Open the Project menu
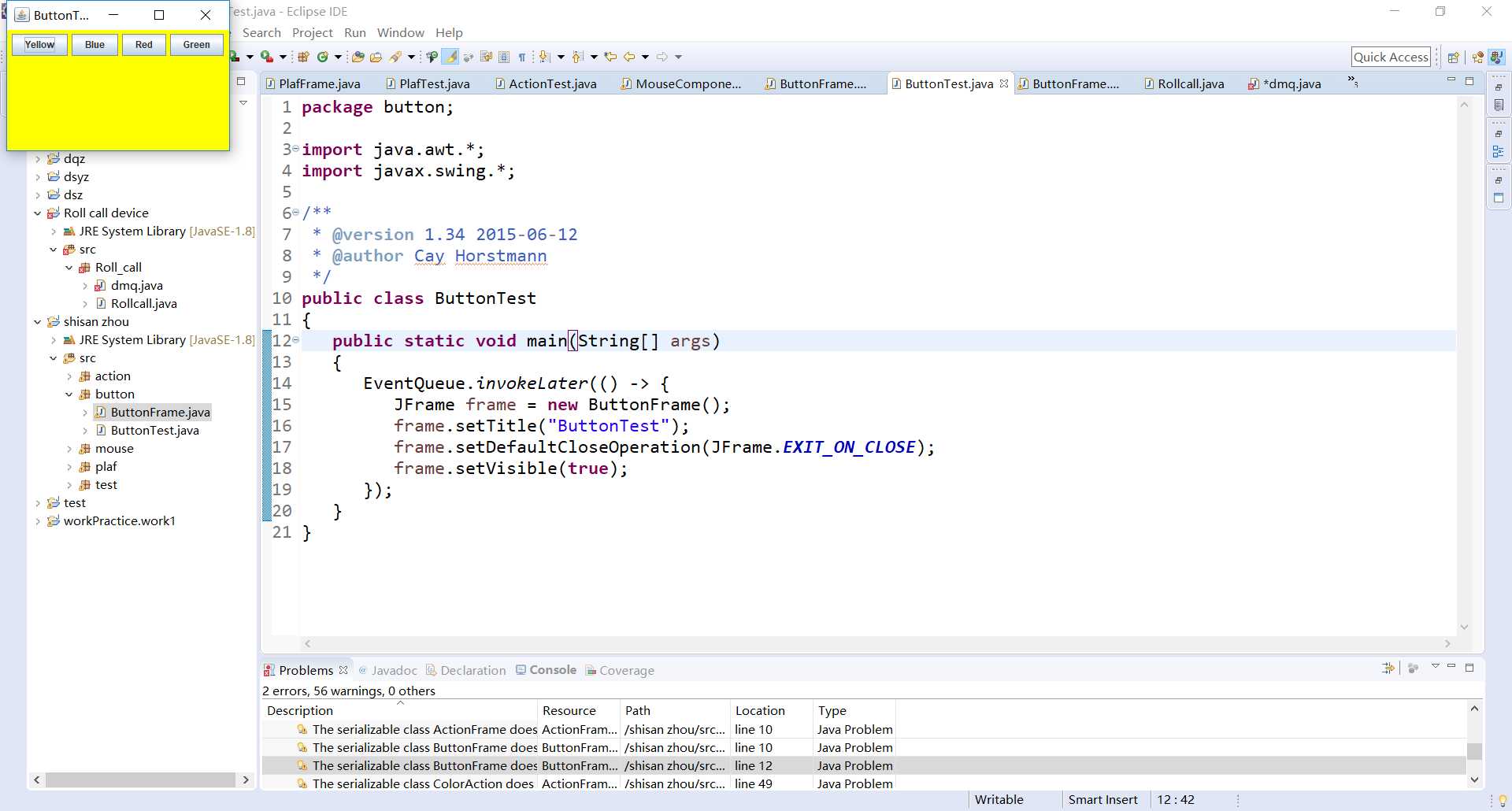Viewport: 1512px width, 811px height. pos(313,33)
